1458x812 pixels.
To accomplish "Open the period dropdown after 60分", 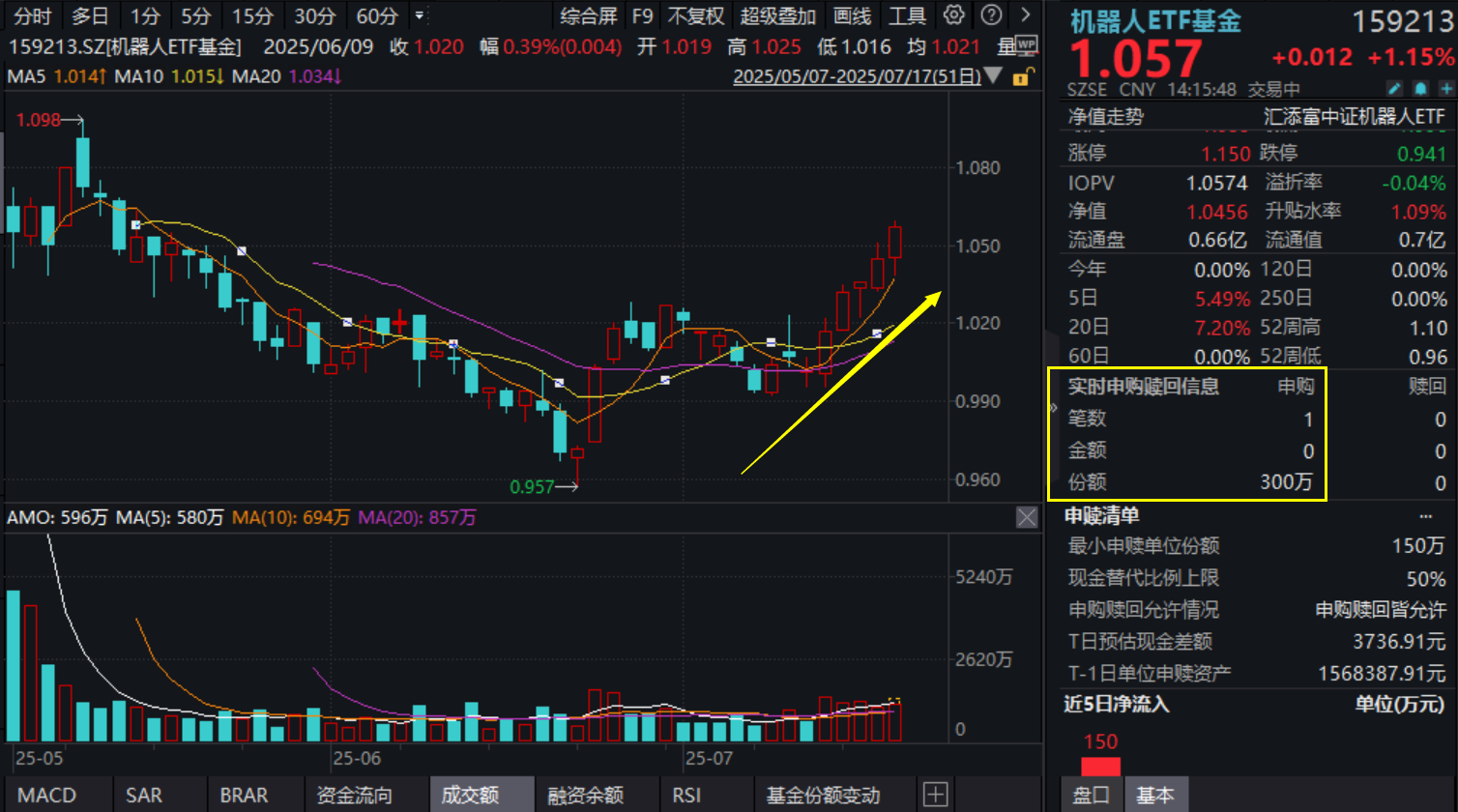I will pos(420,16).
